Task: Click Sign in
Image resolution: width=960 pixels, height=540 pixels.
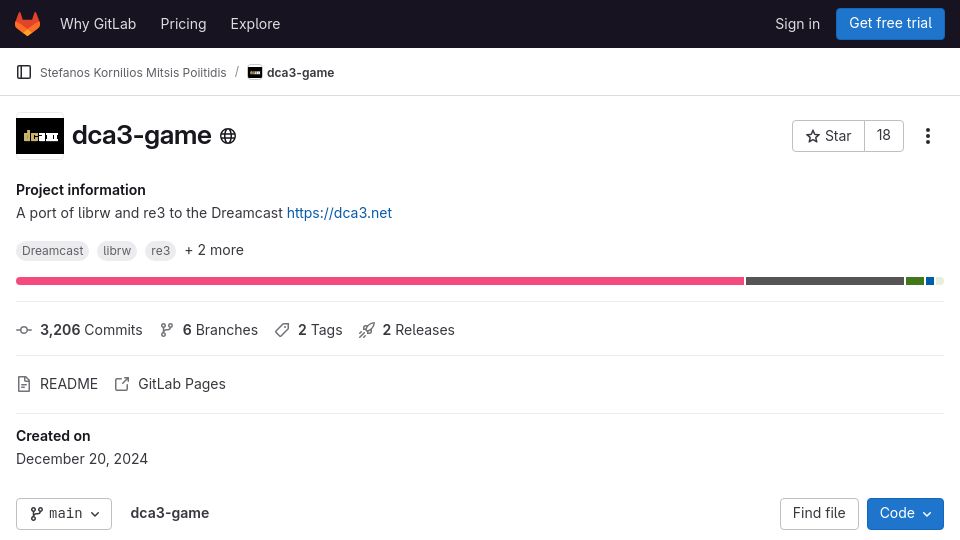Action: pyautogui.click(x=797, y=24)
